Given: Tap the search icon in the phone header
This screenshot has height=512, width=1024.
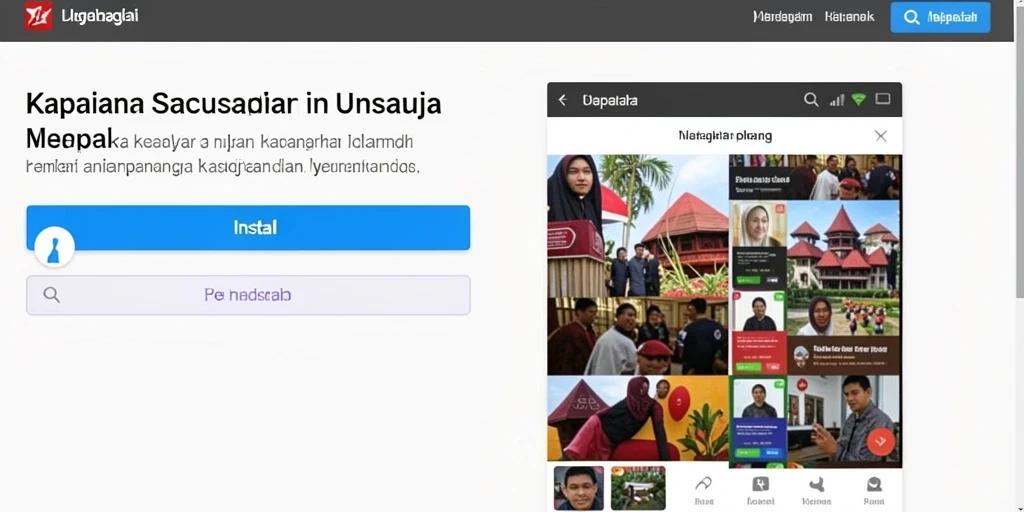Looking at the screenshot, I should click(810, 100).
